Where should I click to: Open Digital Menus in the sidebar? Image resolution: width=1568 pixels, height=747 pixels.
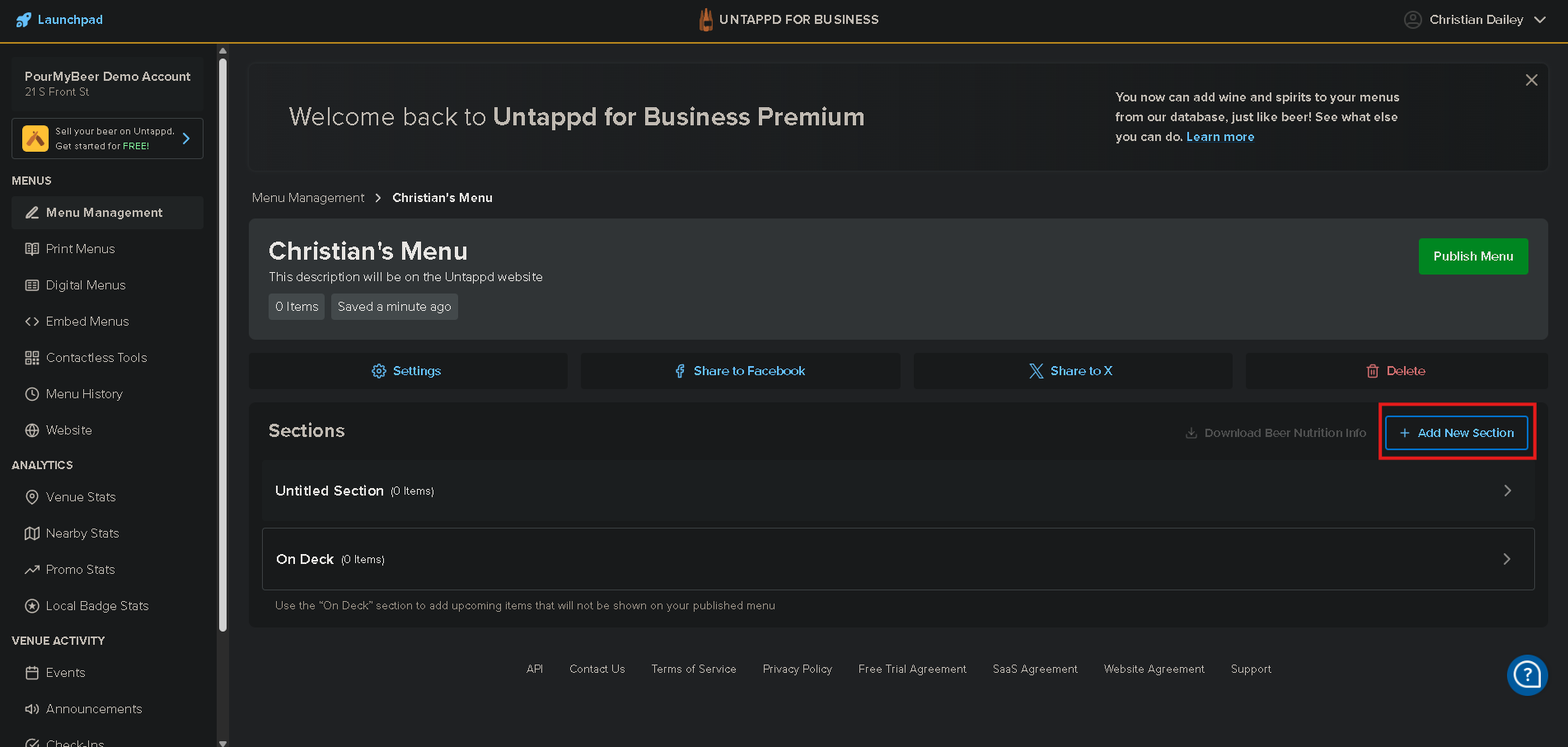click(107, 285)
